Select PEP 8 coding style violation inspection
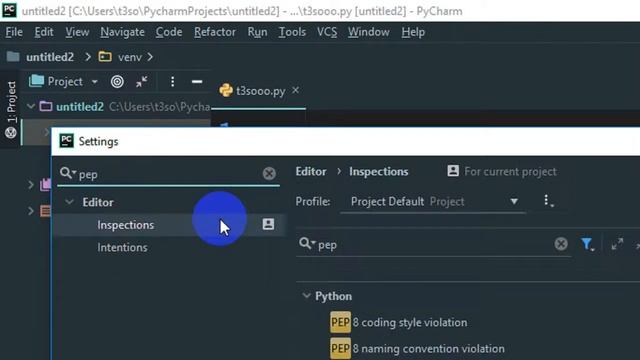 click(x=399, y=322)
